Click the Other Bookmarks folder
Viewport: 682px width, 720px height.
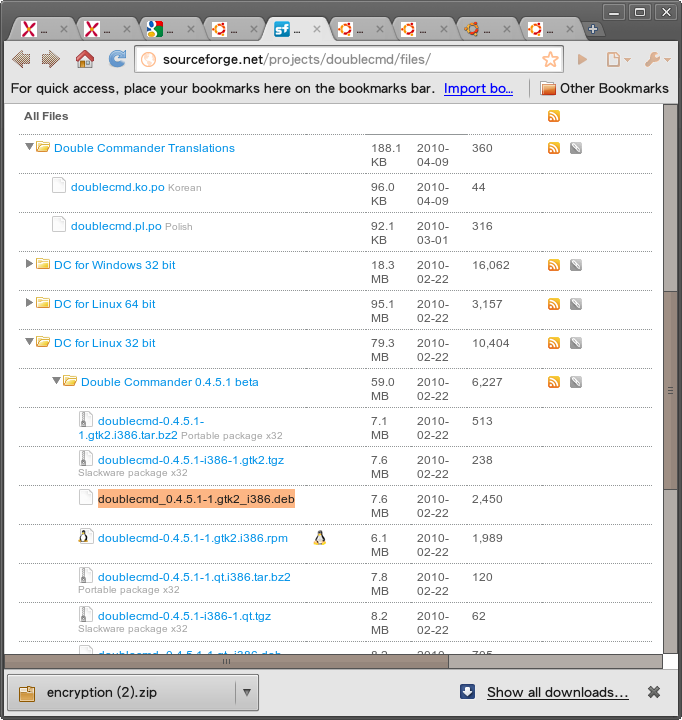click(x=604, y=88)
